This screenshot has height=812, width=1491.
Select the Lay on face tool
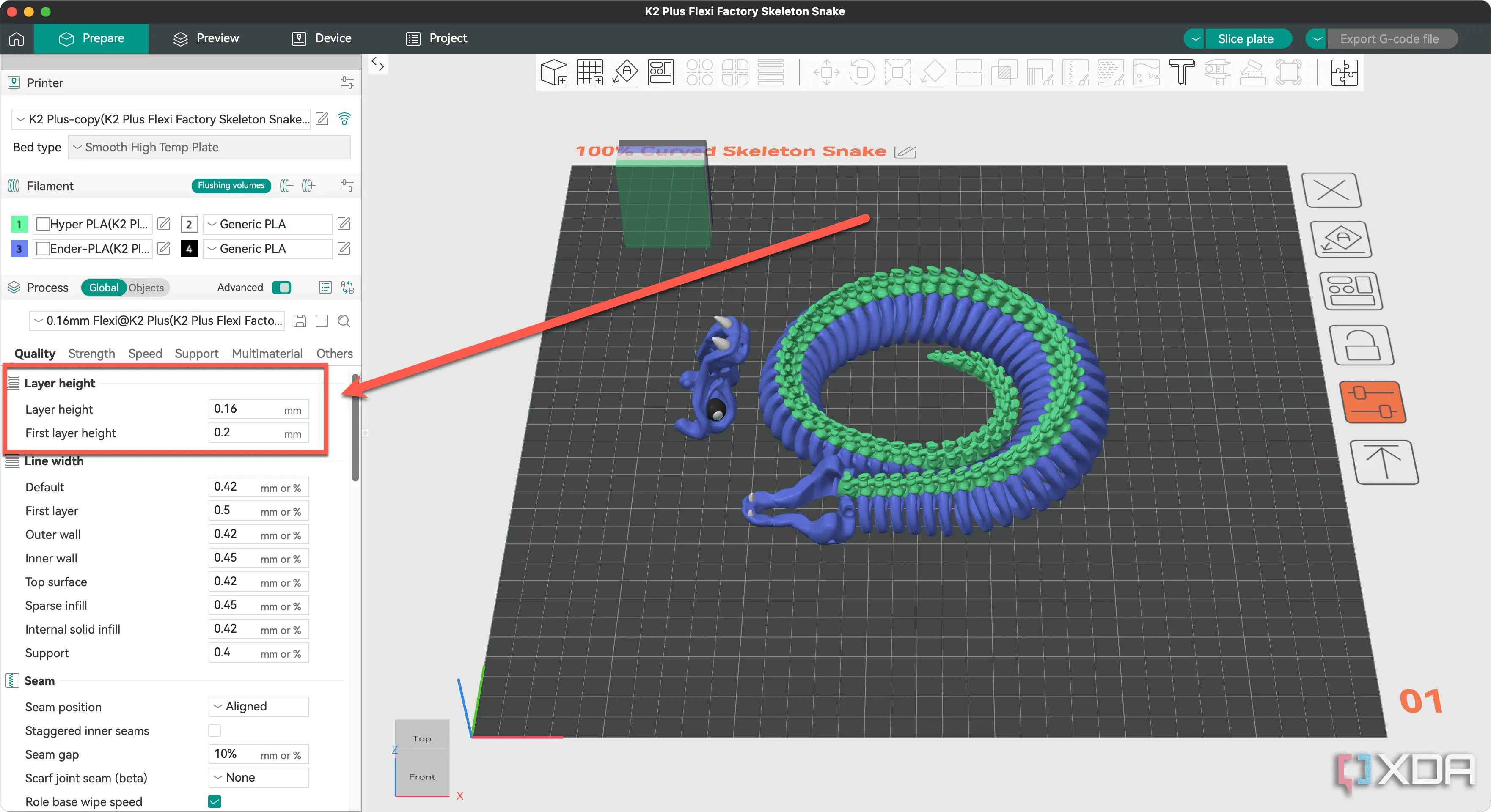[933, 72]
